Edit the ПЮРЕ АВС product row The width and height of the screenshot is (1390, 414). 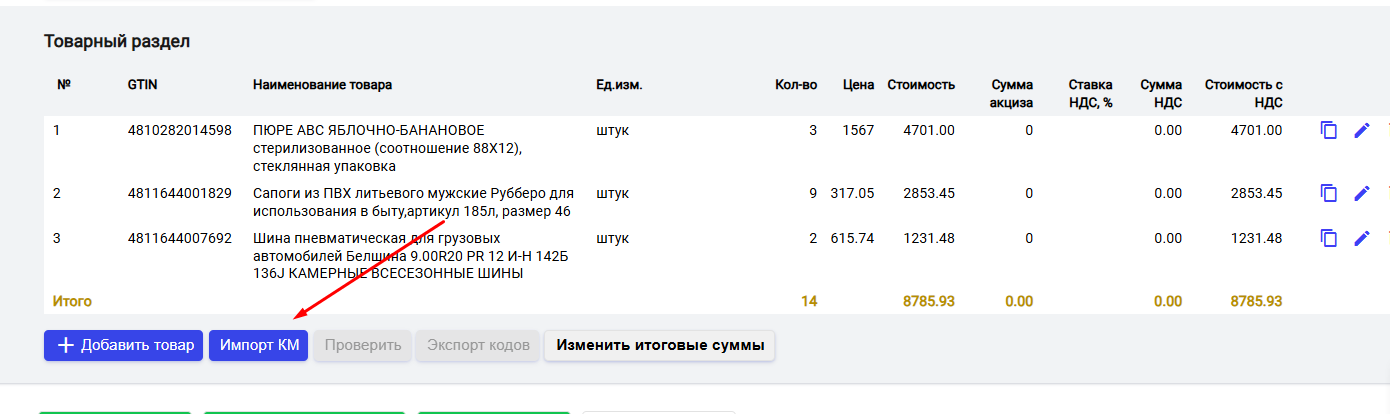tap(1362, 131)
